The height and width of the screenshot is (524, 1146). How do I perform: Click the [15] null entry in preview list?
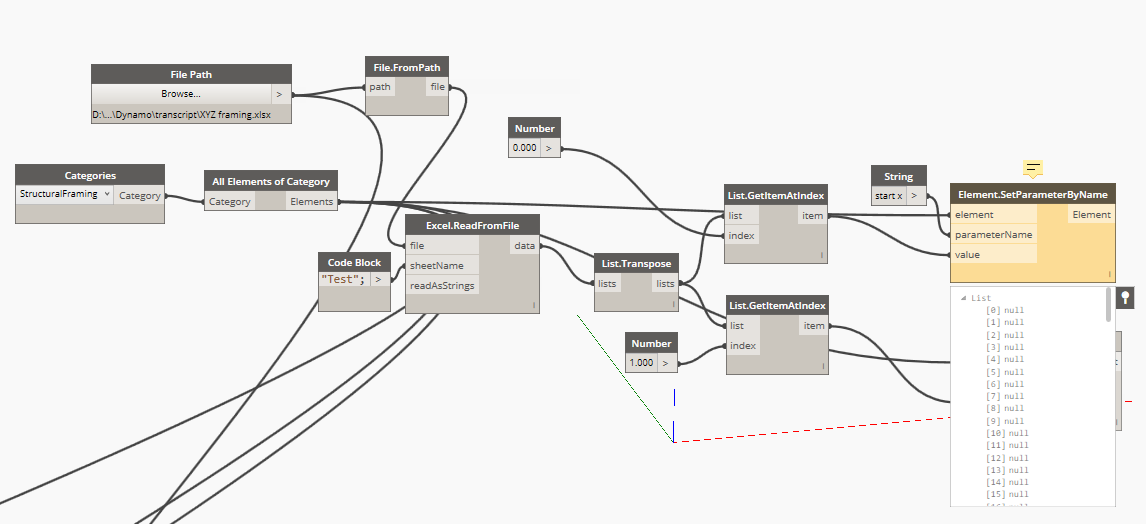1007,495
